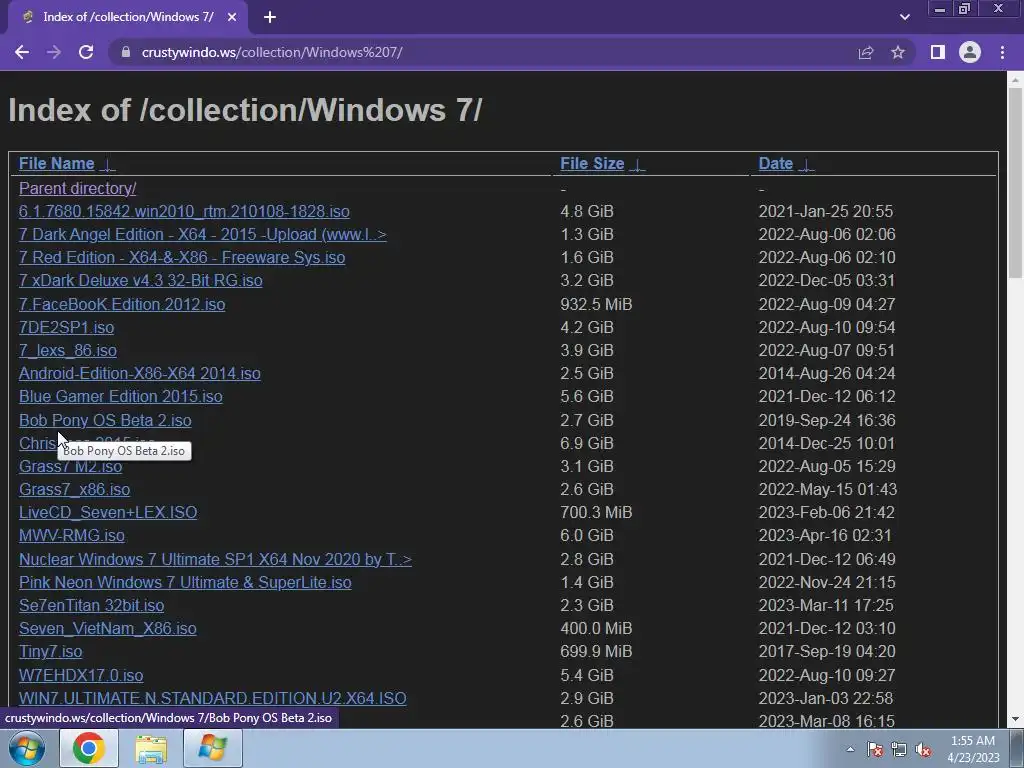The image size is (1024, 768).
Task: Open Nuclear Windows 7 Ultimate SP1 X64 link
Action: (x=216, y=559)
